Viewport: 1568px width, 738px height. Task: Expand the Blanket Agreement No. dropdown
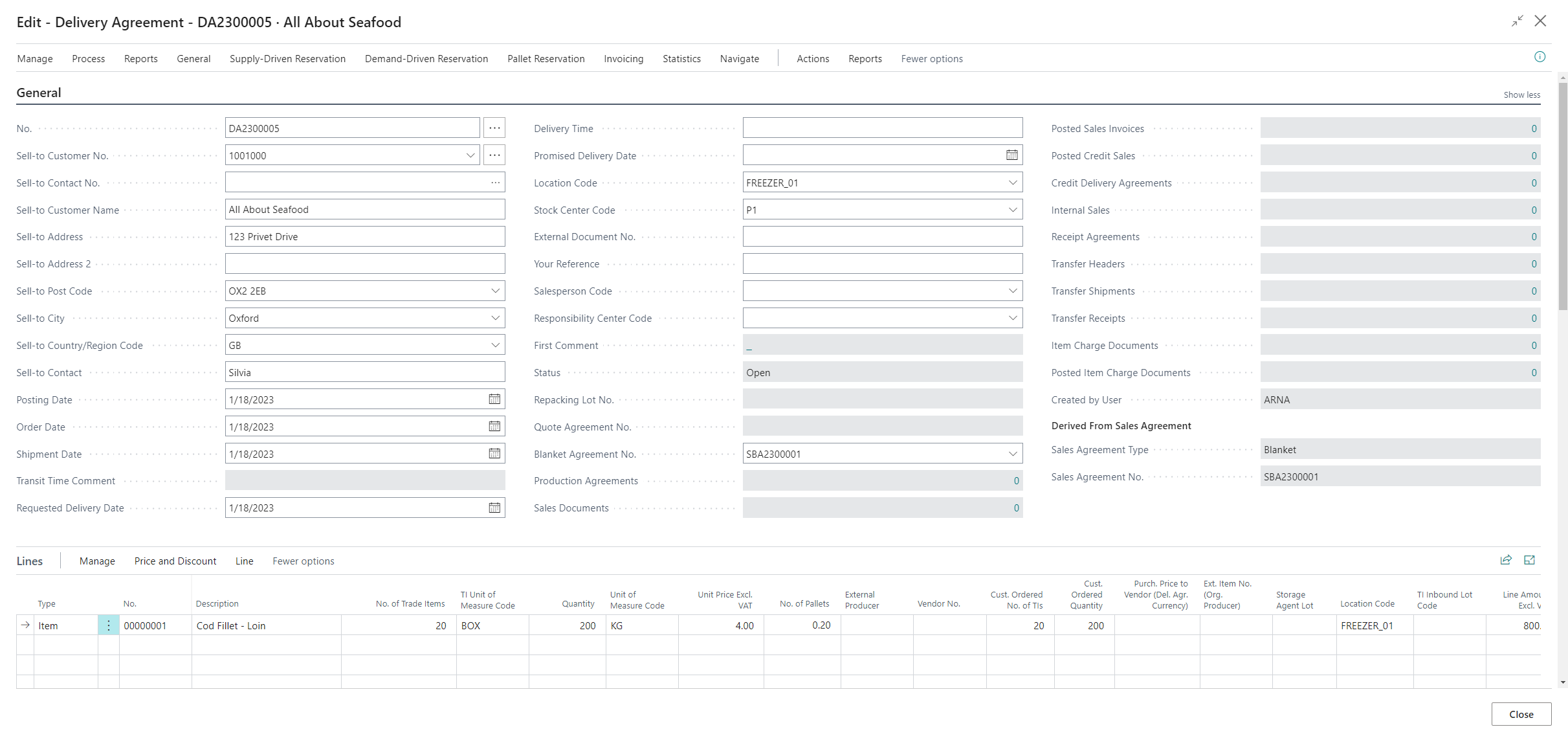pyautogui.click(x=1012, y=454)
